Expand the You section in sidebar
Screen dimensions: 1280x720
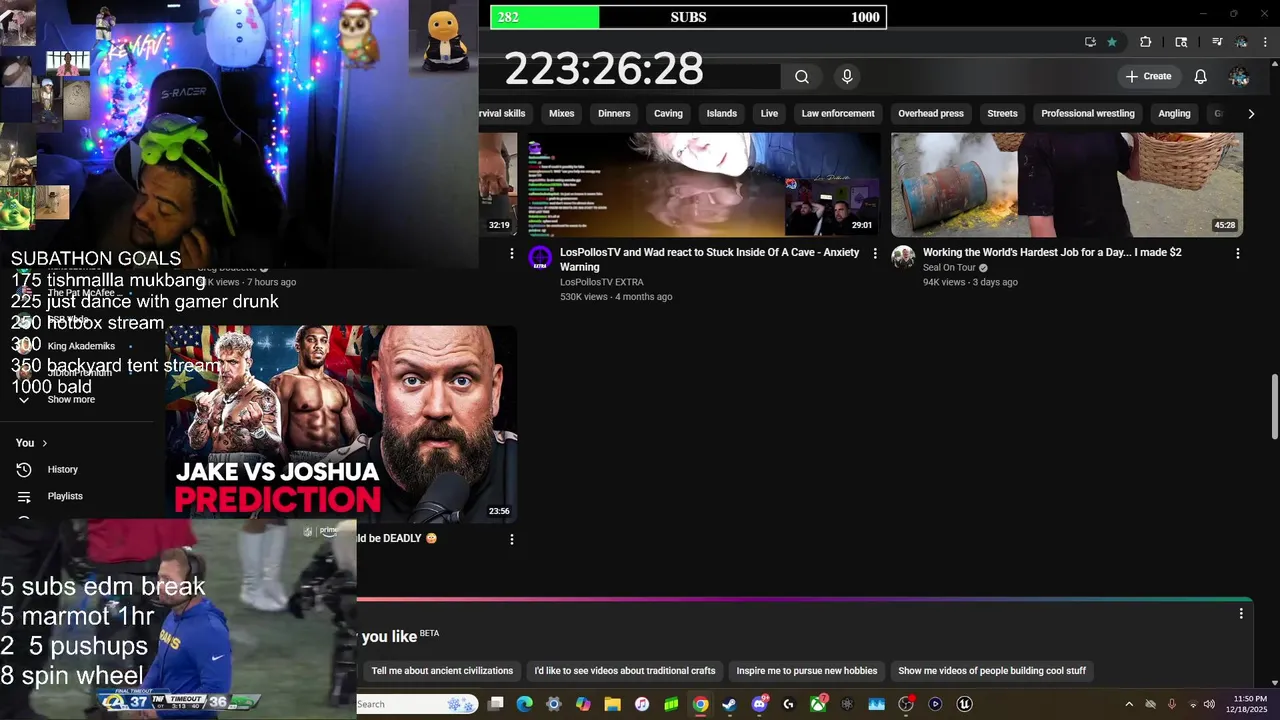pyautogui.click(x=32, y=443)
